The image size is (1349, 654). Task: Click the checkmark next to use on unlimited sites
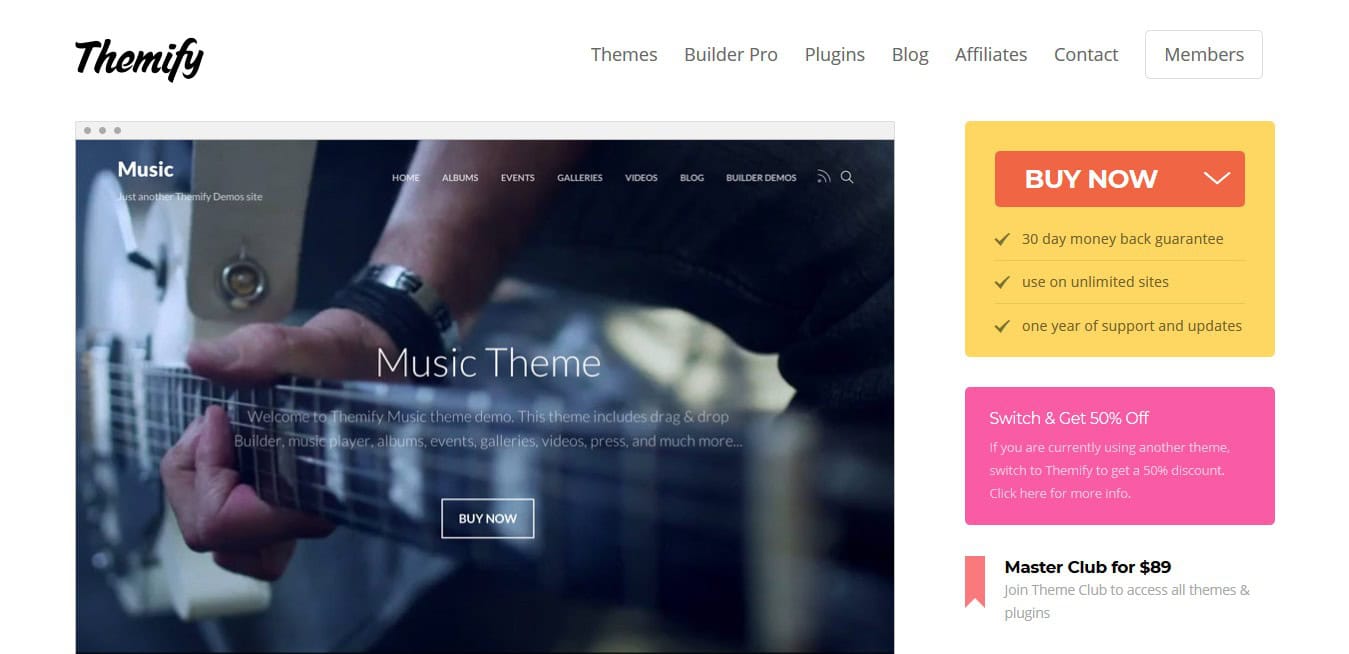(1001, 282)
